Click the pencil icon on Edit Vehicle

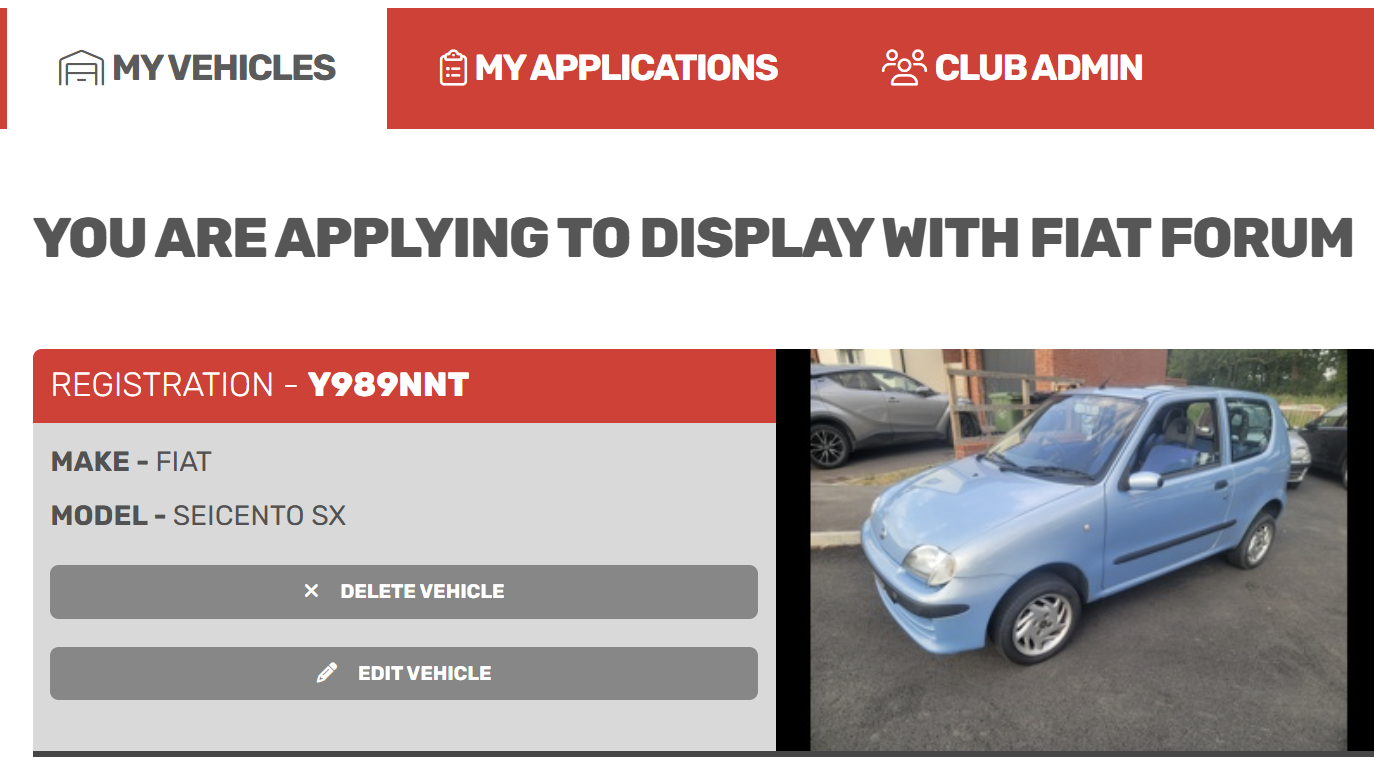click(x=327, y=673)
